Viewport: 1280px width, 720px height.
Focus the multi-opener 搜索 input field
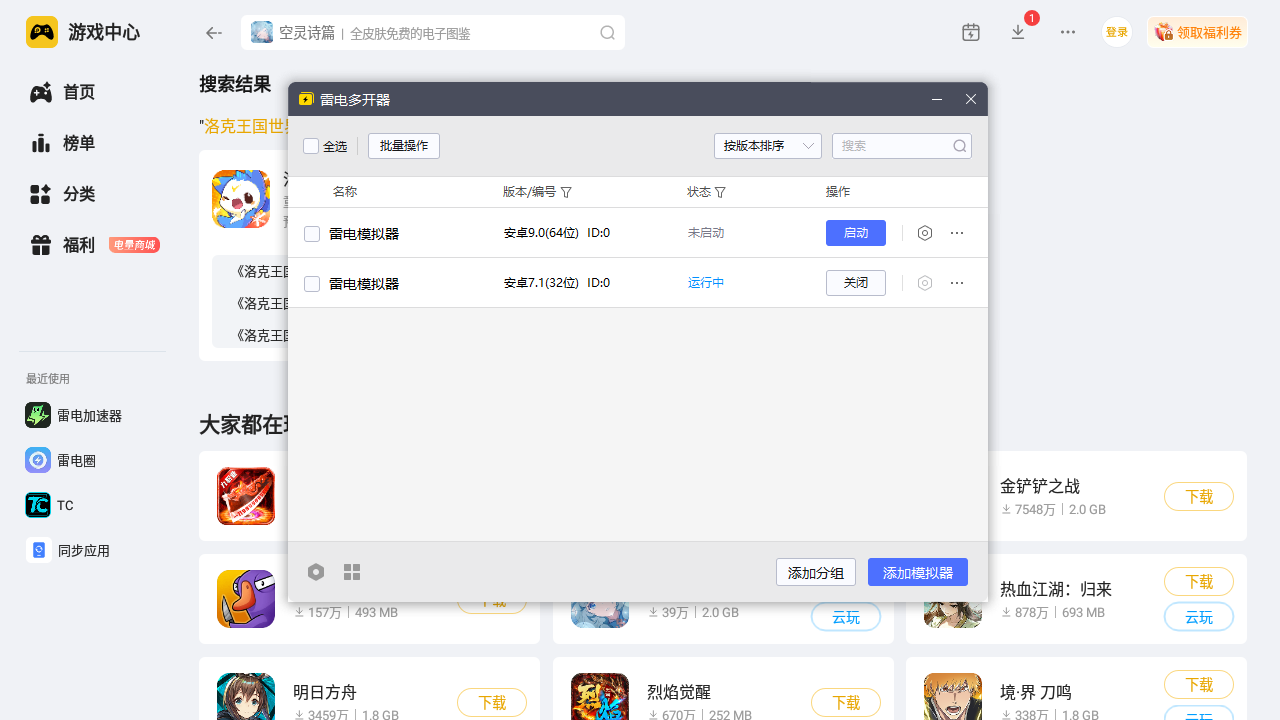coord(902,146)
